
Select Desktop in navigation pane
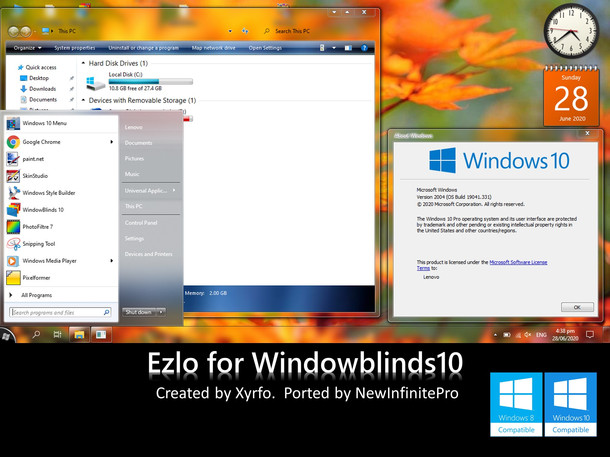[x=39, y=78]
